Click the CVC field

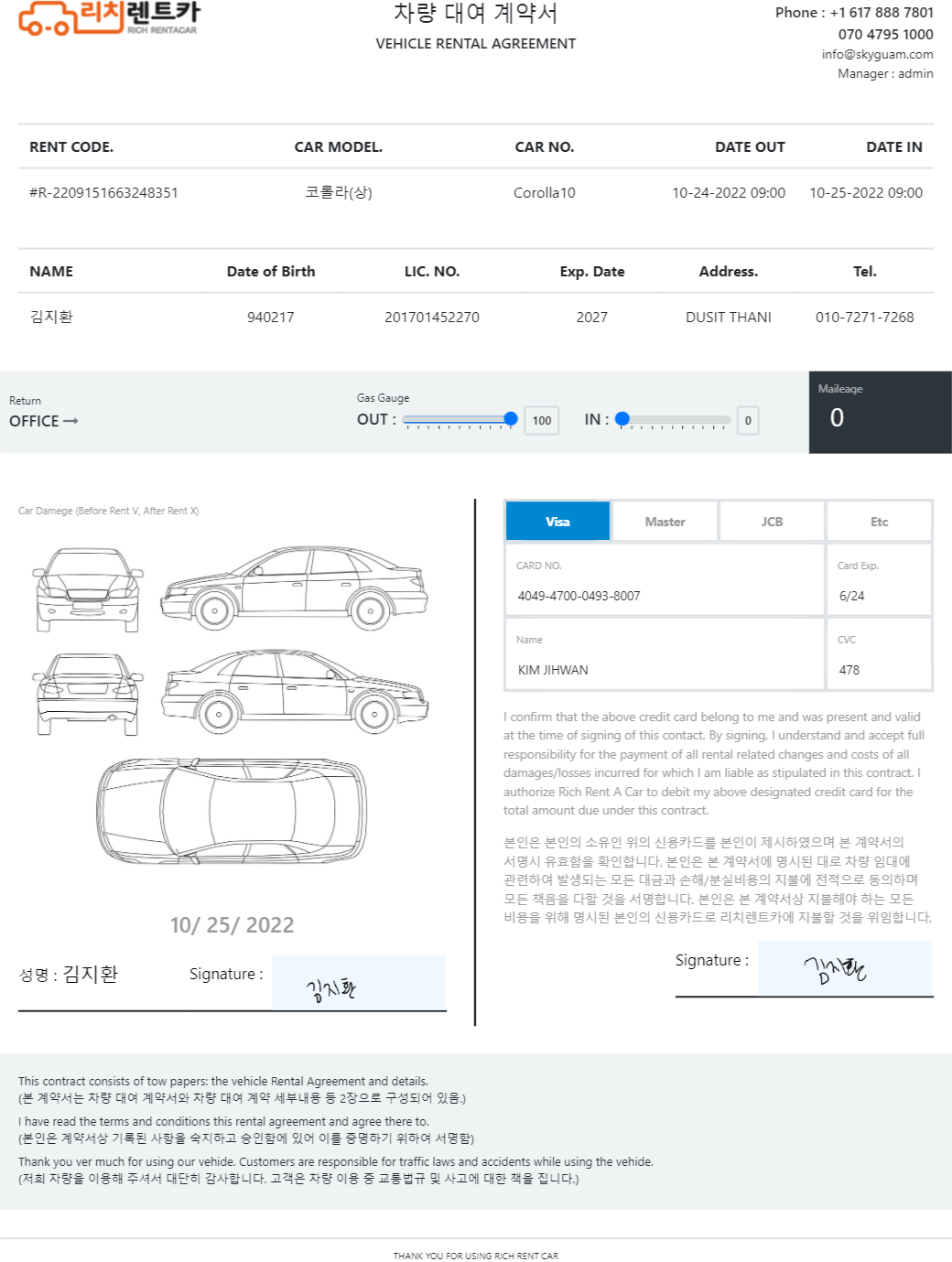(879, 653)
